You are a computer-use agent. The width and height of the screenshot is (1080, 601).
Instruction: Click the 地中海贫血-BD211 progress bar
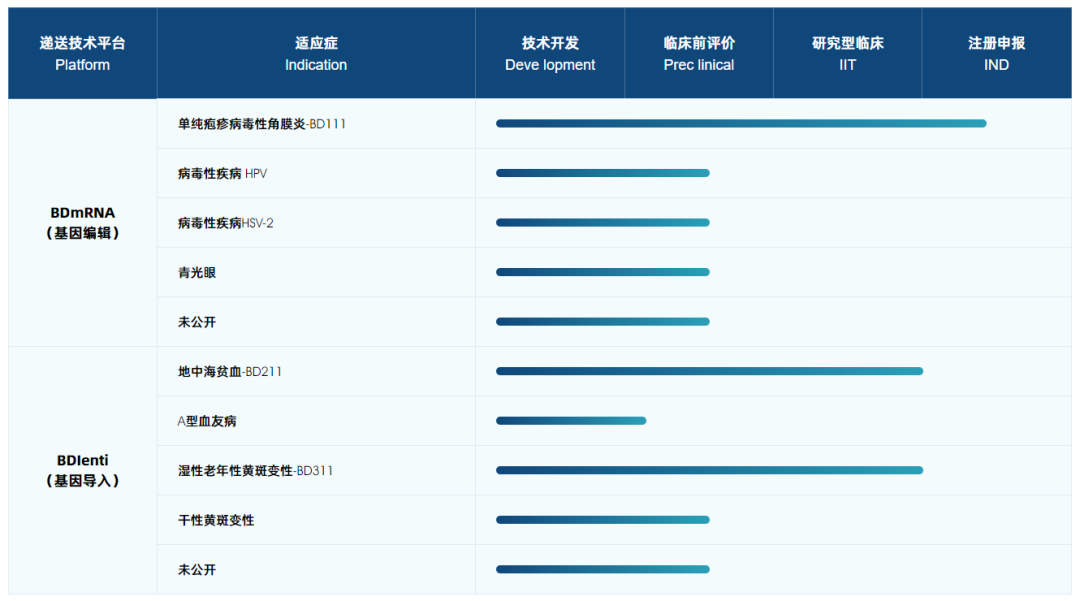(709, 371)
